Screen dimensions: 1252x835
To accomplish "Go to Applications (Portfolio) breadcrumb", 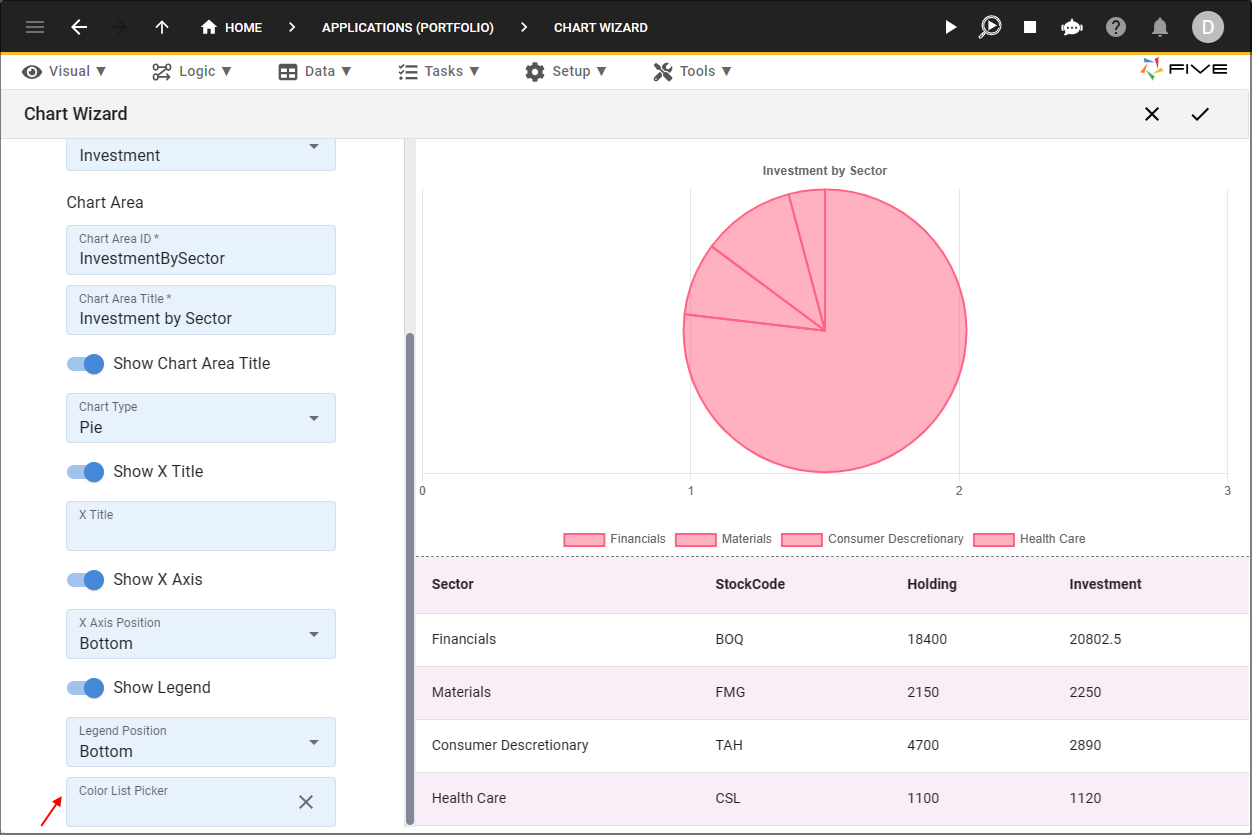I will pyautogui.click(x=408, y=28).
